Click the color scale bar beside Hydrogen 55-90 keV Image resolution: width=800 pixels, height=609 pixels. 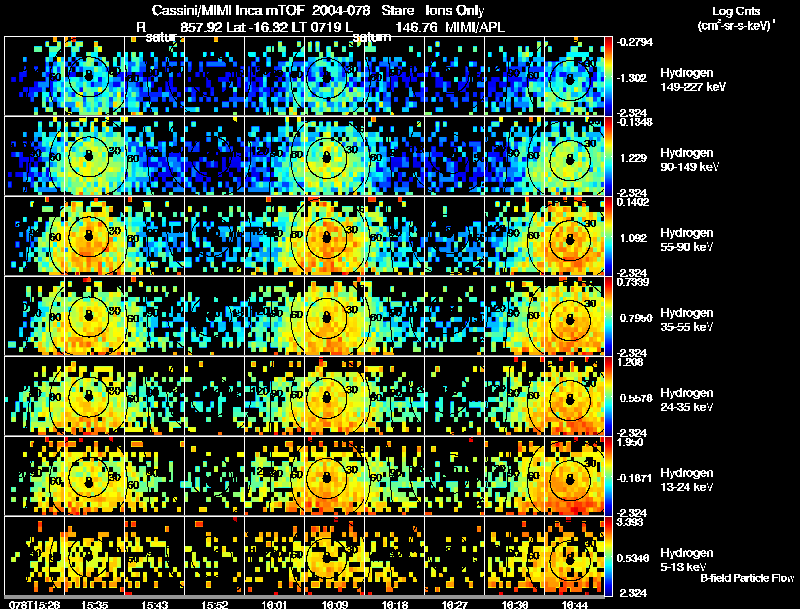(608, 236)
